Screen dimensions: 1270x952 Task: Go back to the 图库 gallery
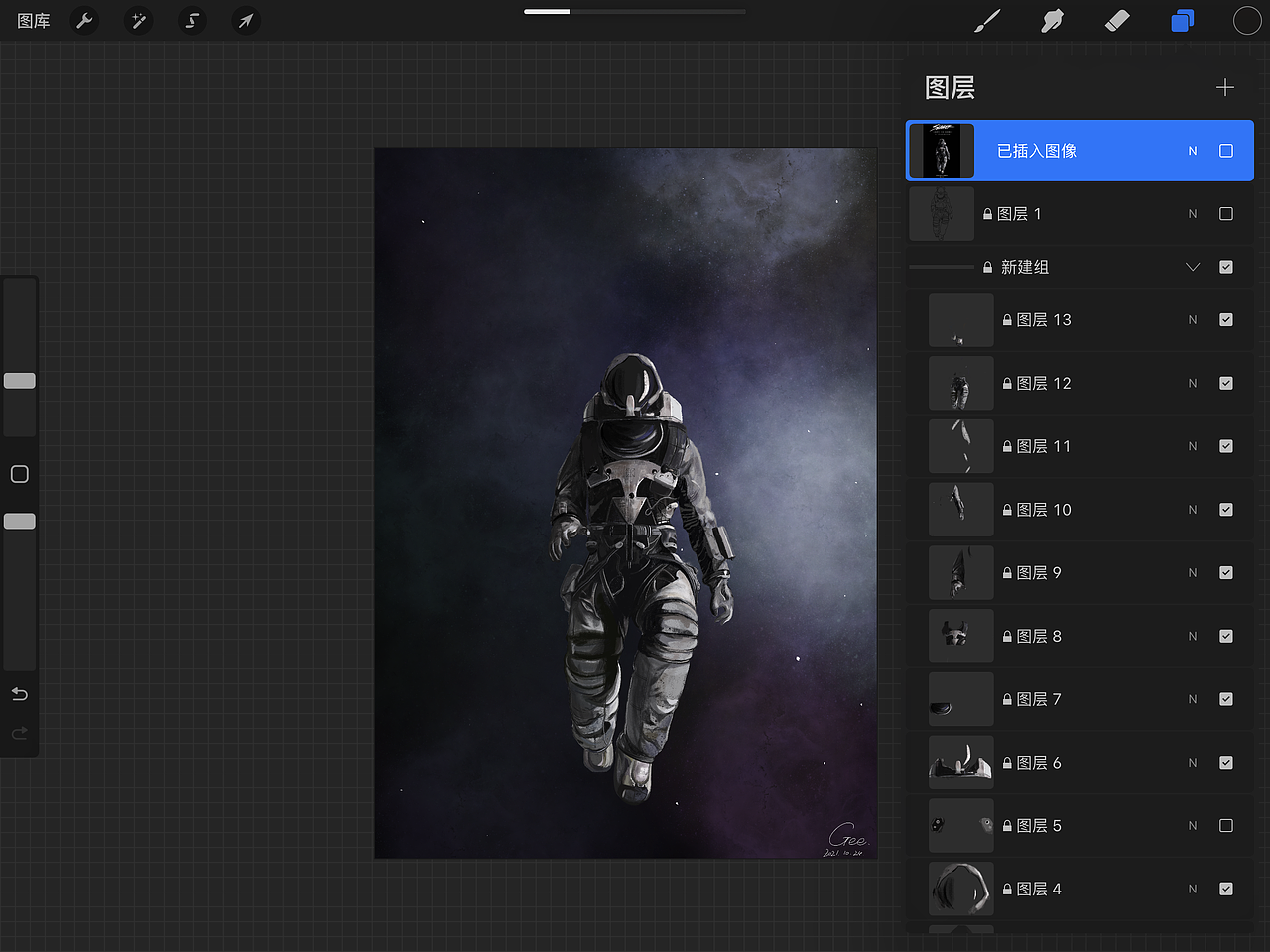coord(33,20)
